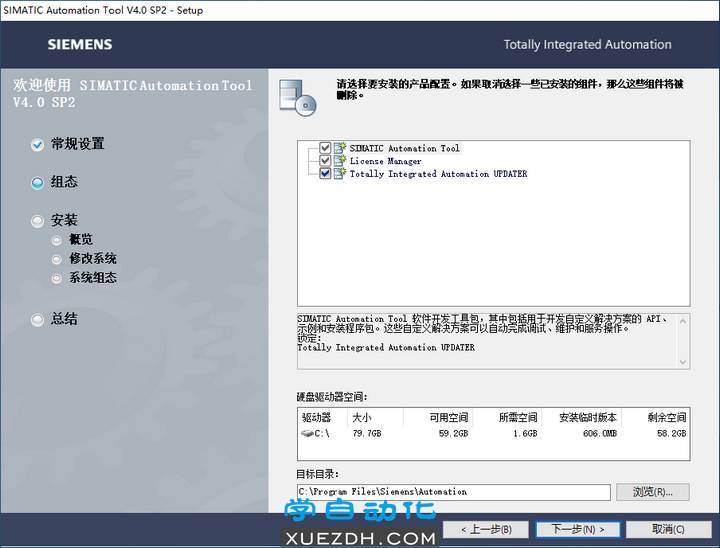Click the 组态 step label
This screenshot has height=548, width=720.
click(64, 182)
